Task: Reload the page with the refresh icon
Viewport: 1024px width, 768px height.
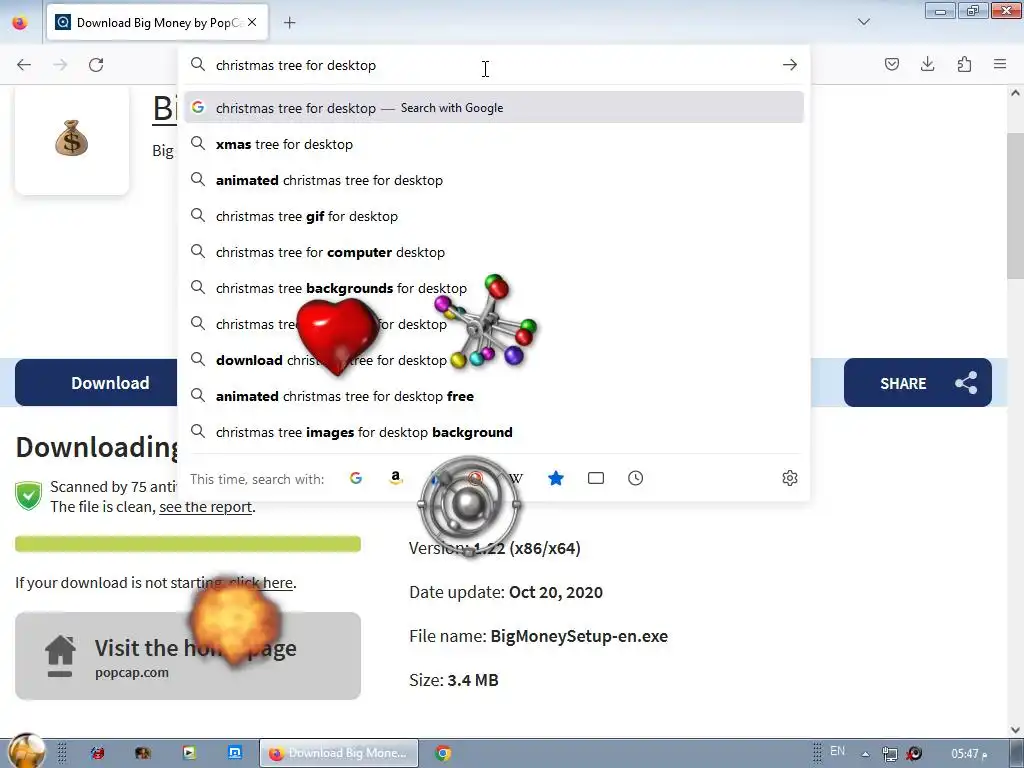Action: 96,65
